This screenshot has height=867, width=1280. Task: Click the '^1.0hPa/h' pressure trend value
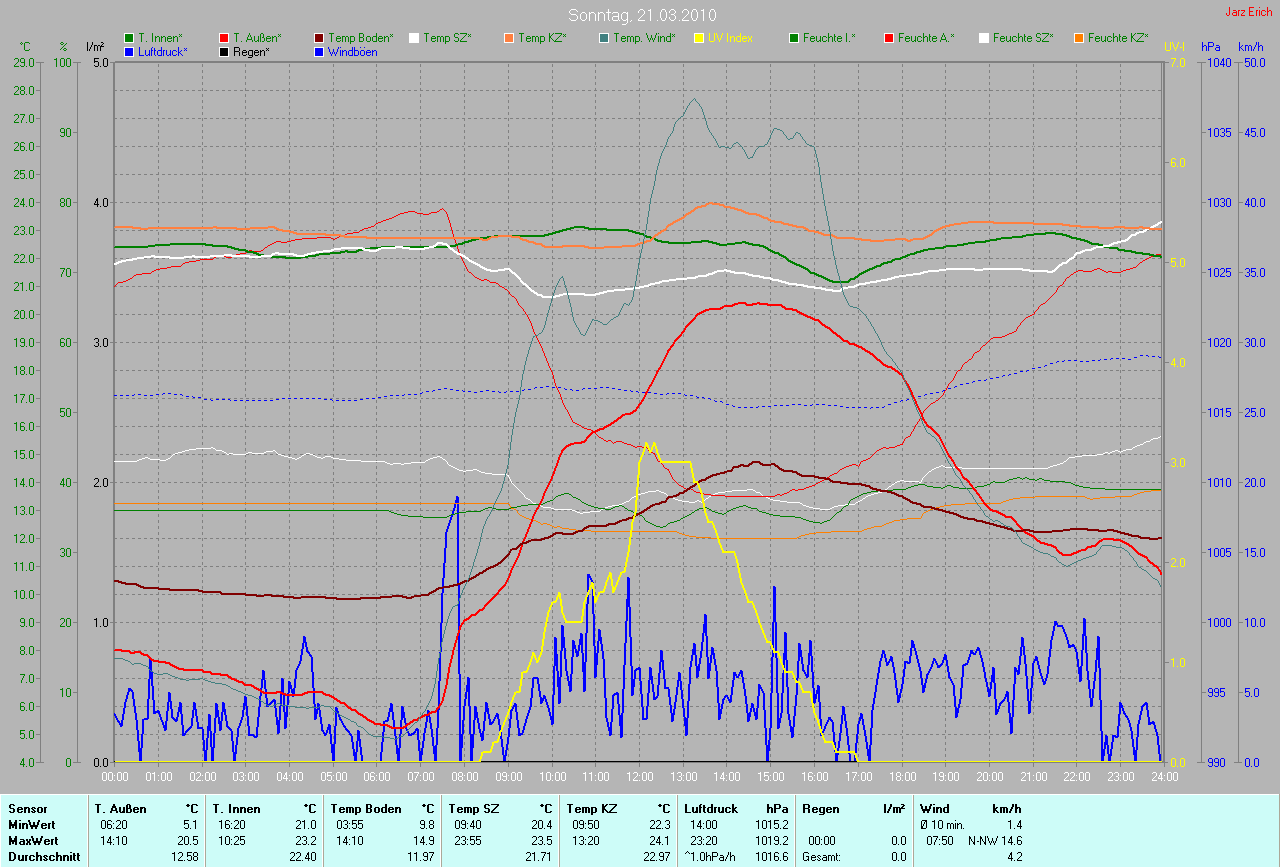(x=711, y=857)
